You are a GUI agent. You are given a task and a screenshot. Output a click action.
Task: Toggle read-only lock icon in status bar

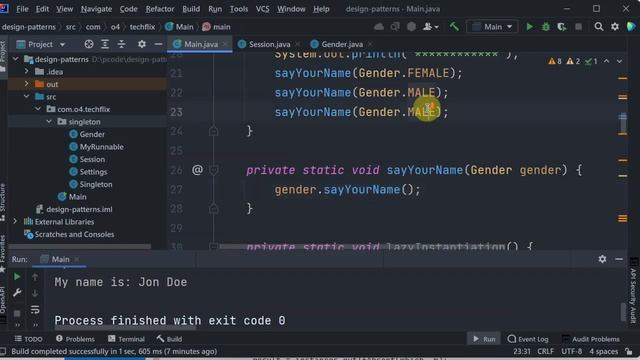[x=629, y=351]
